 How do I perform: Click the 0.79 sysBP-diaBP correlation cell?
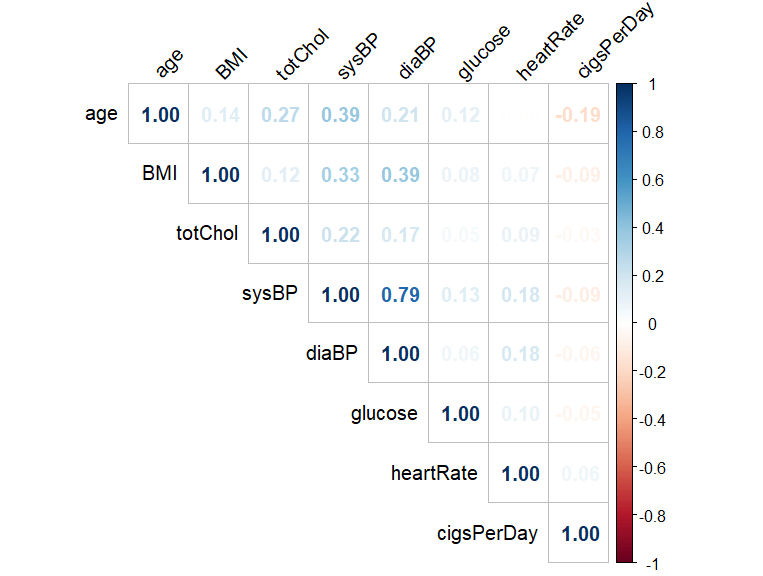[400, 295]
